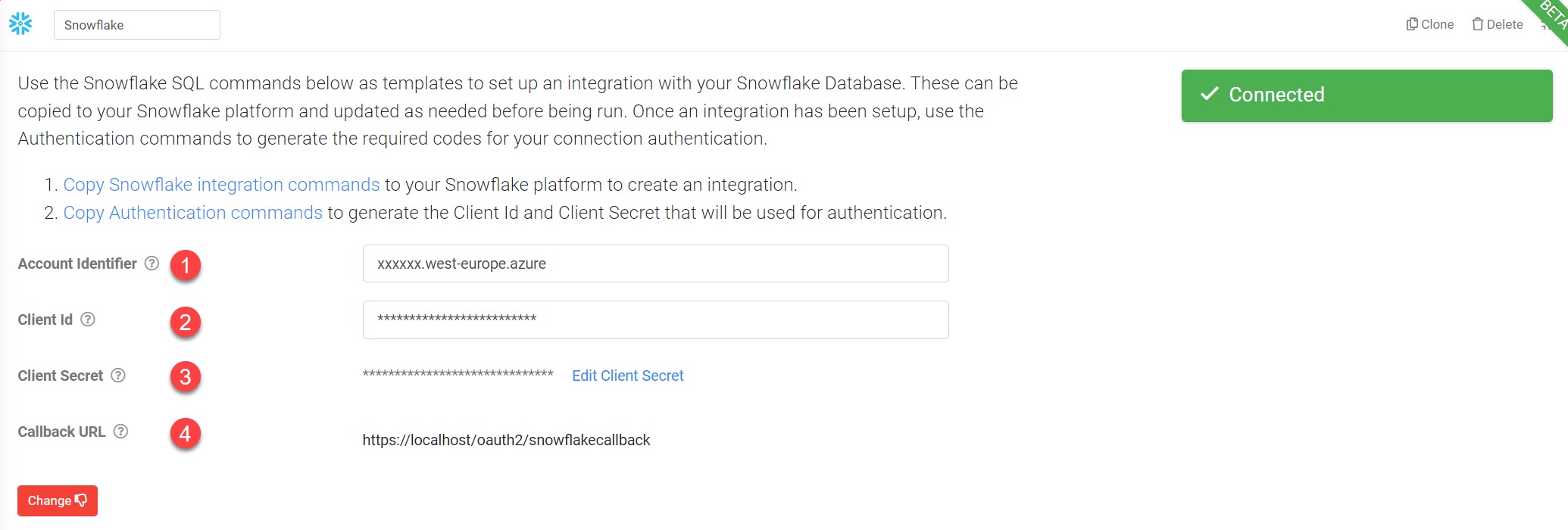Click the red Change button
Viewport: 1568px width, 530px height.
pos(58,500)
